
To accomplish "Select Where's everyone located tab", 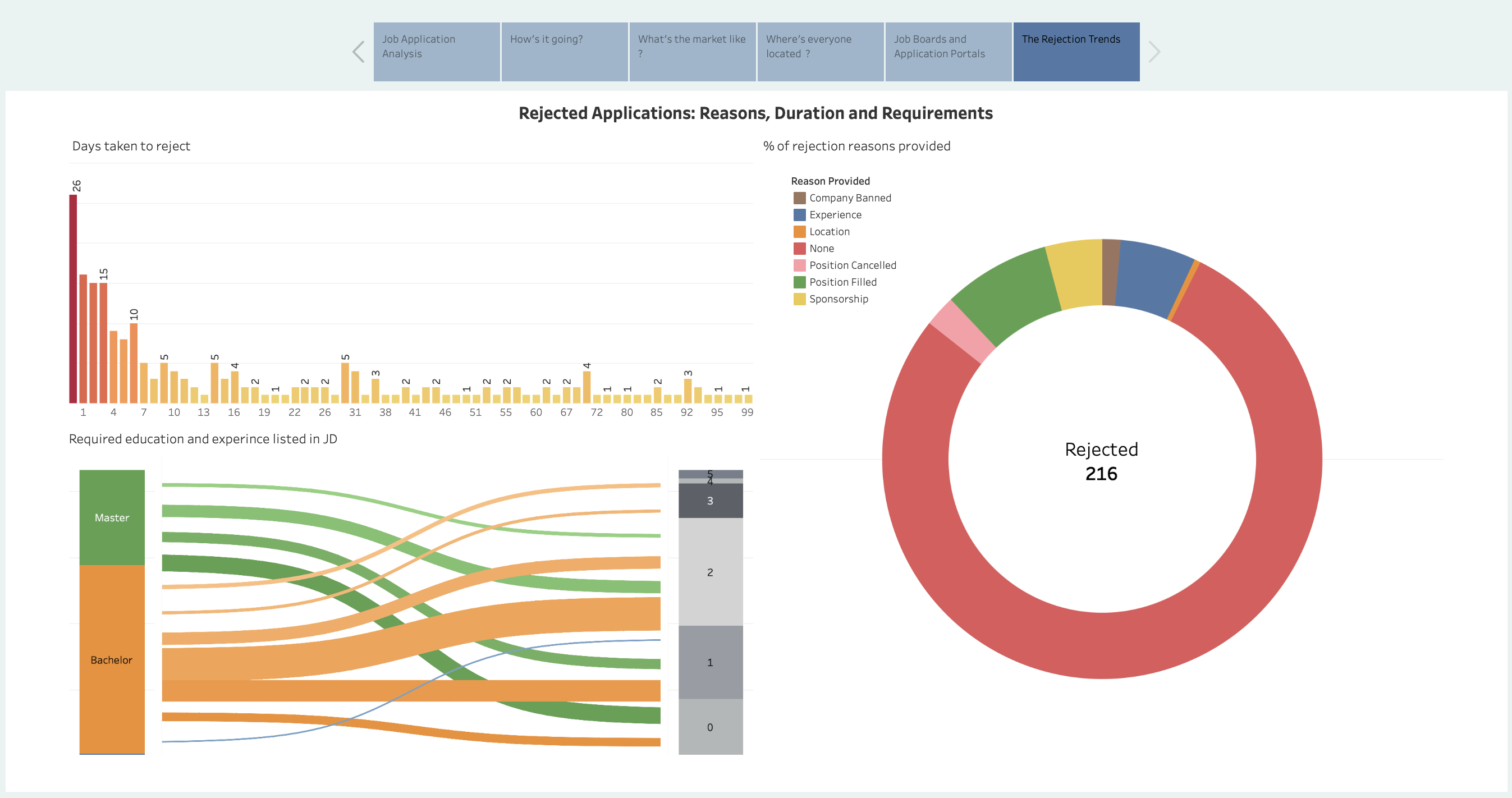I will click(x=820, y=52).
